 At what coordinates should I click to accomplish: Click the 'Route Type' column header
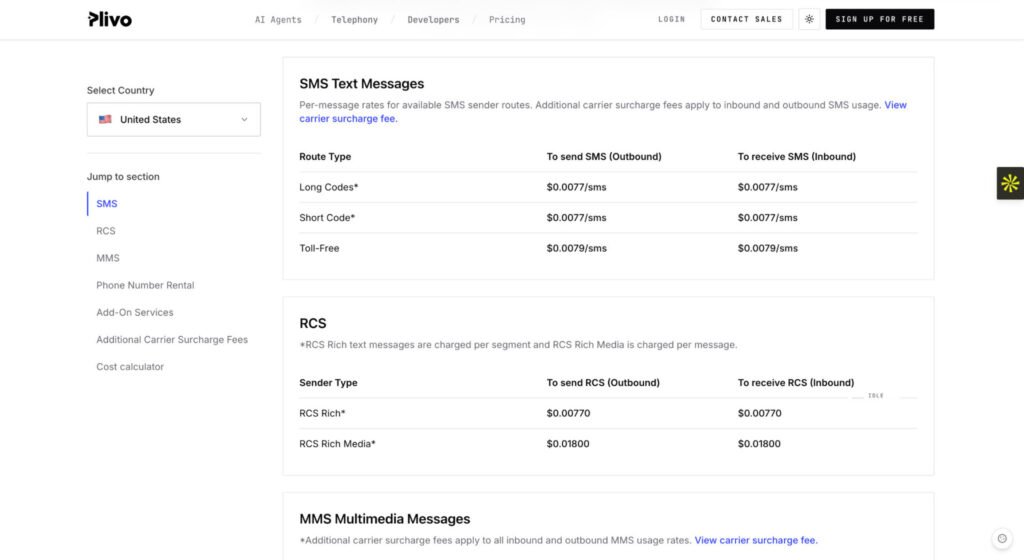325,157
